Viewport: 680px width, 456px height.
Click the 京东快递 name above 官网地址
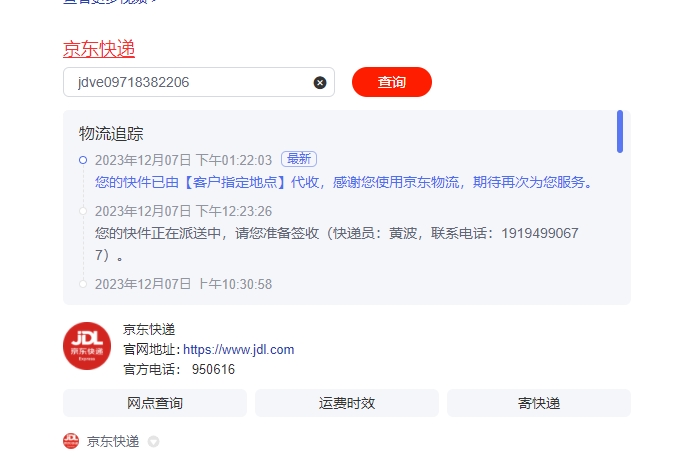149,329
